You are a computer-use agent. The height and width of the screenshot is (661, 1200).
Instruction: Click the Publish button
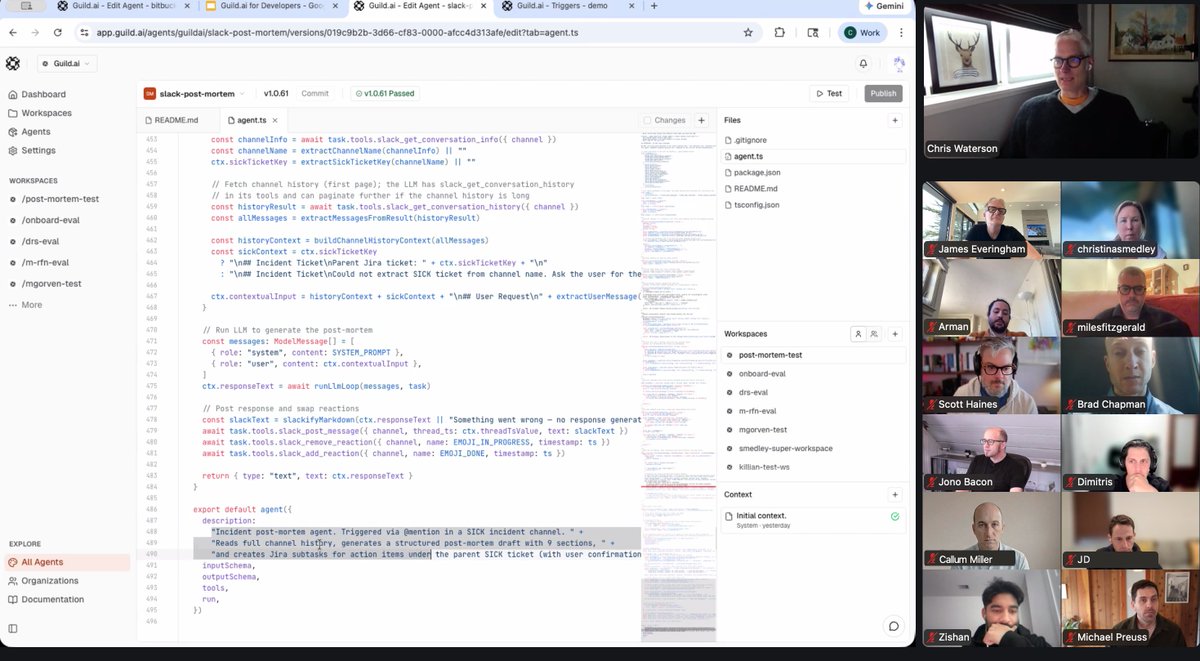click(883, 94)
